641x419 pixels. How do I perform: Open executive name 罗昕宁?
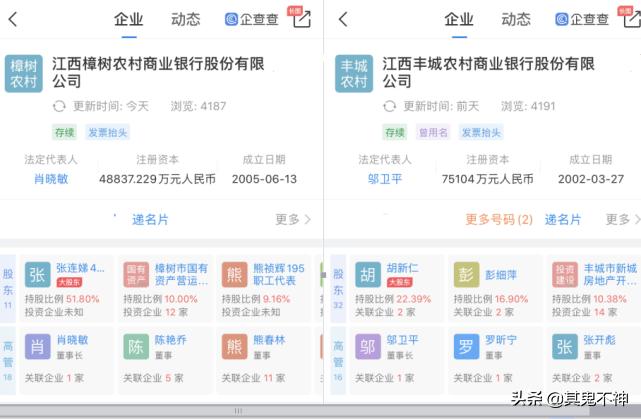tap(501, 340)
